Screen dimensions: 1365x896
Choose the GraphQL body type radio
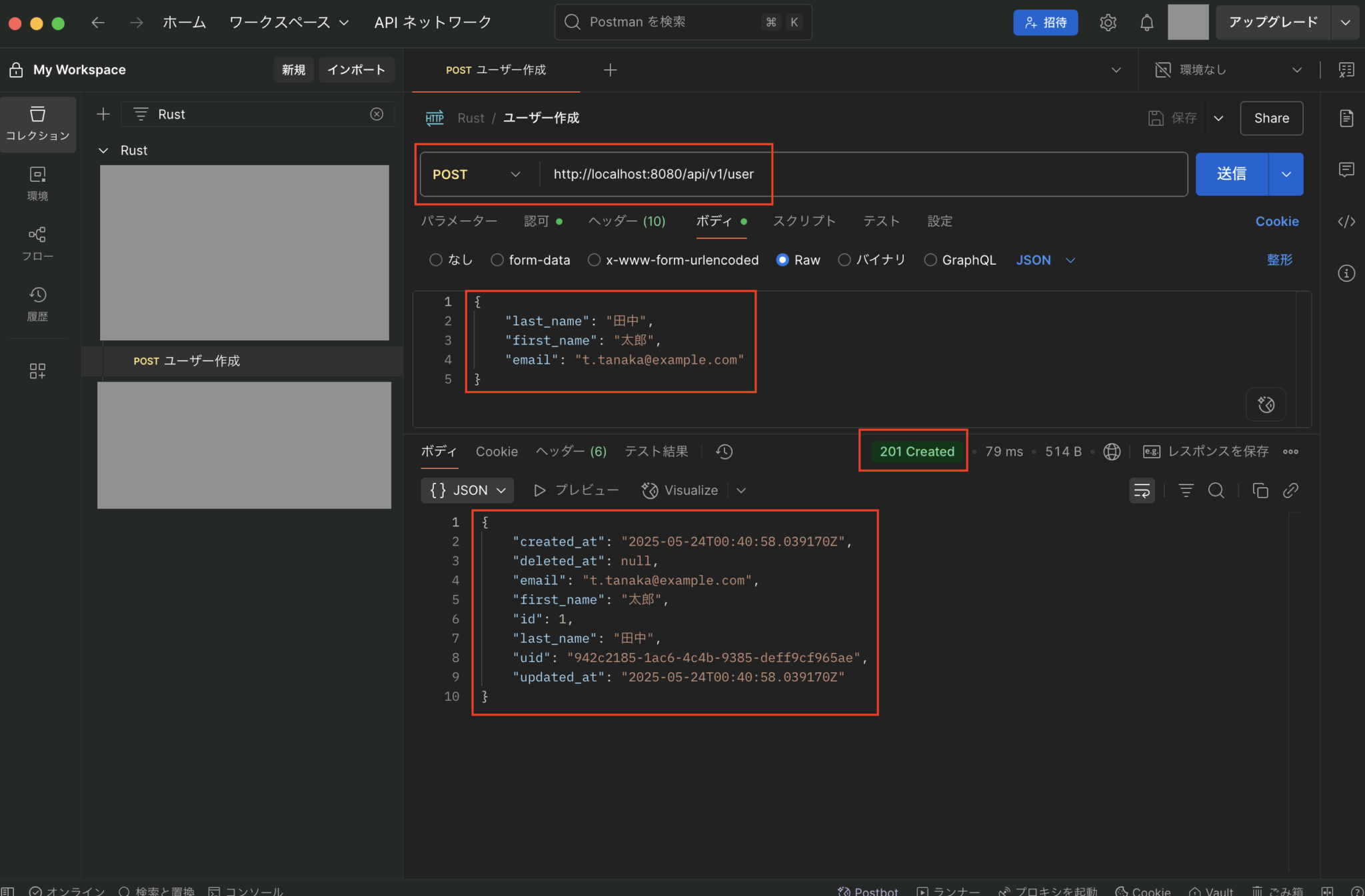pyautogui.click(x=930, y=260)
